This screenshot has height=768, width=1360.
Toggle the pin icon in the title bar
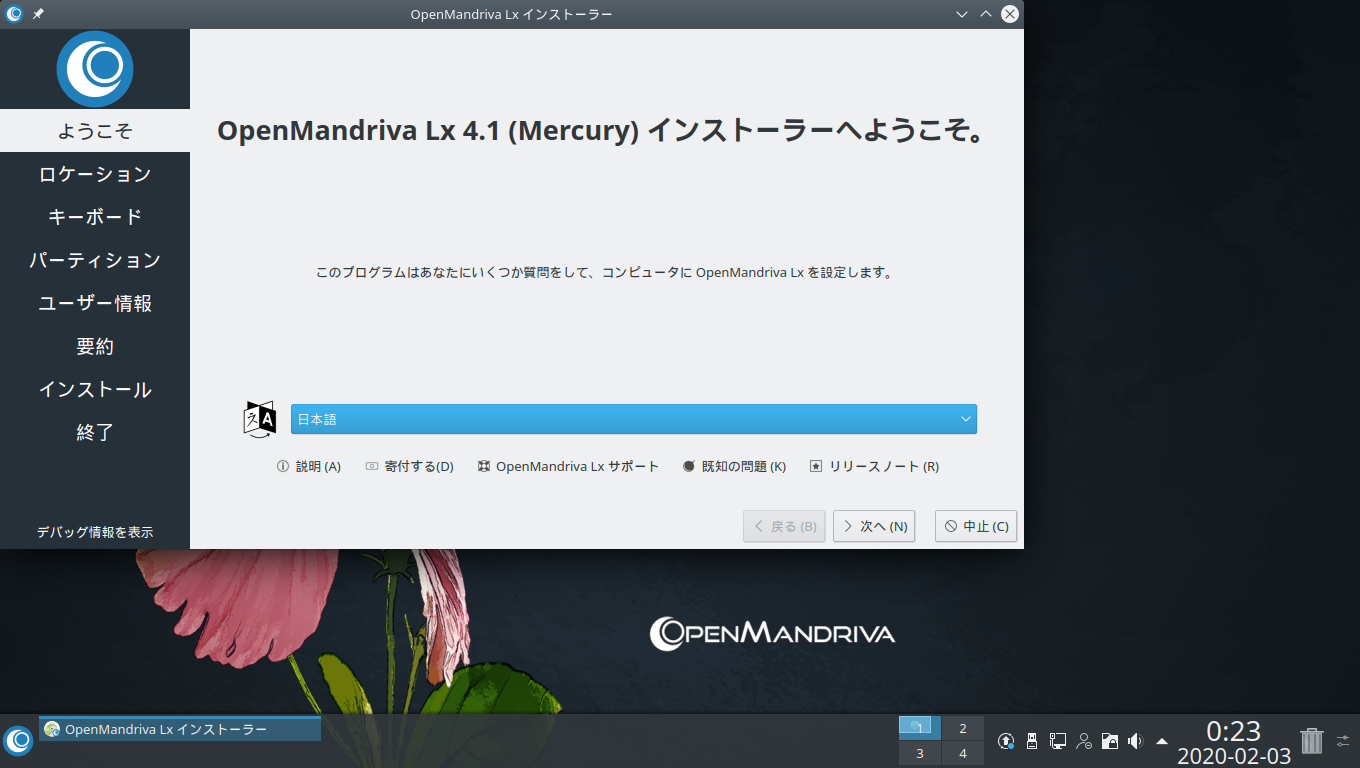click(38, 14)
